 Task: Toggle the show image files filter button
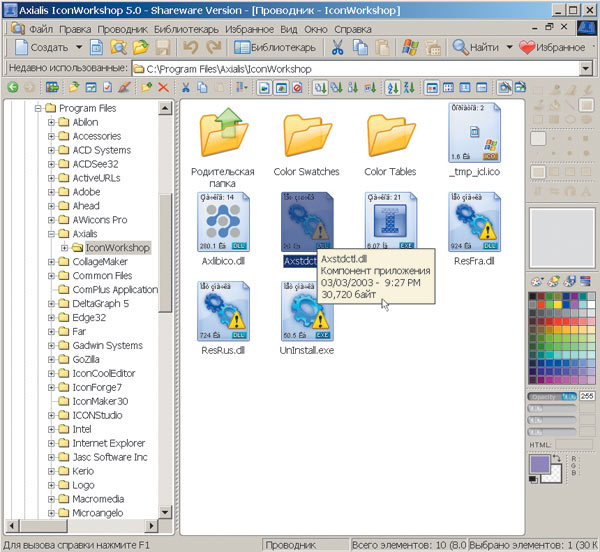pyautogui.click(x=264, y=88)
